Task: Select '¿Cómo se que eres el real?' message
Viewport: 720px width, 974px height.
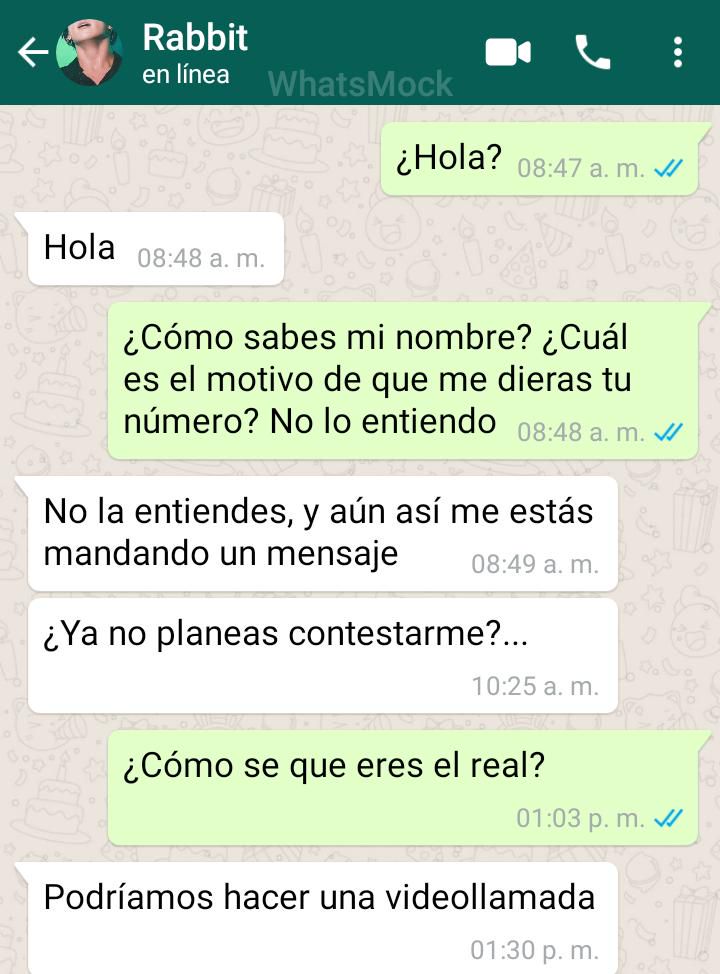Action: click(x=403, y=788)
